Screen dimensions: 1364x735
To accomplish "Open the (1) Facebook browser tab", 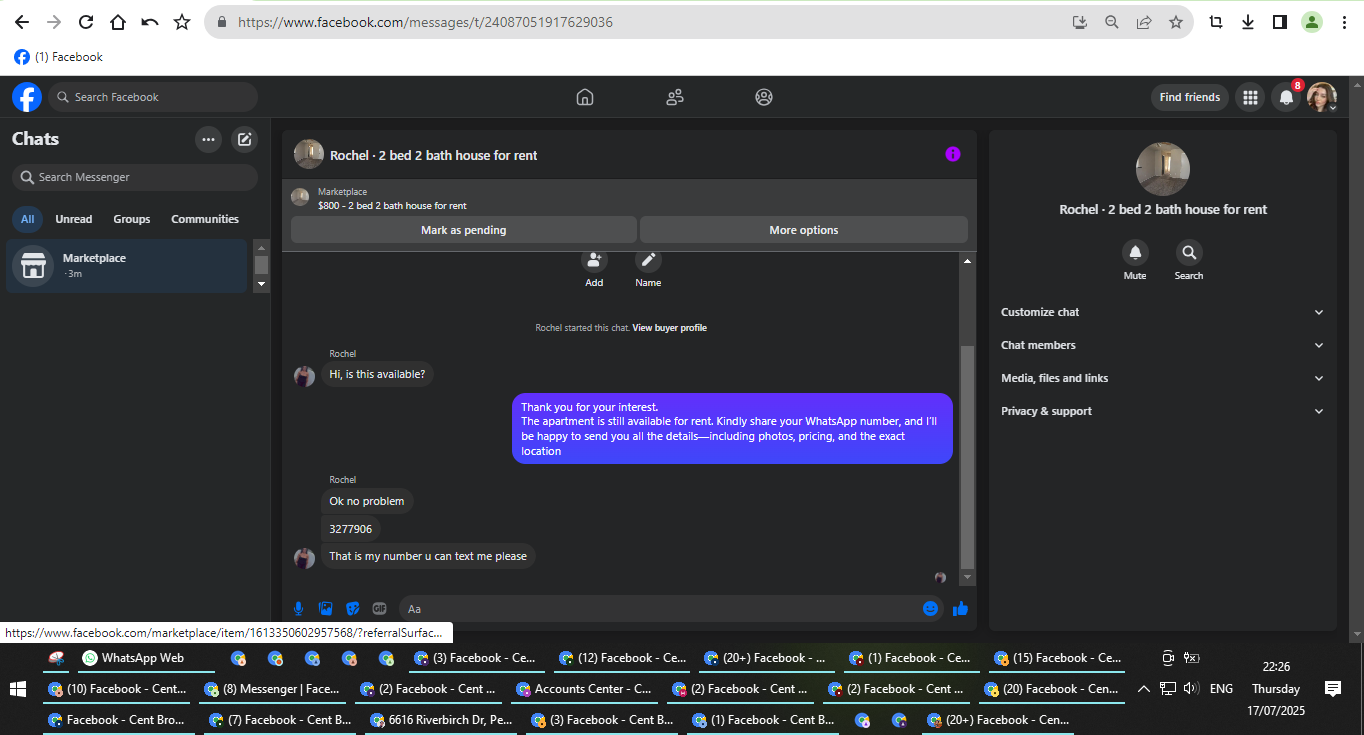I will click(x=59, y=57).
